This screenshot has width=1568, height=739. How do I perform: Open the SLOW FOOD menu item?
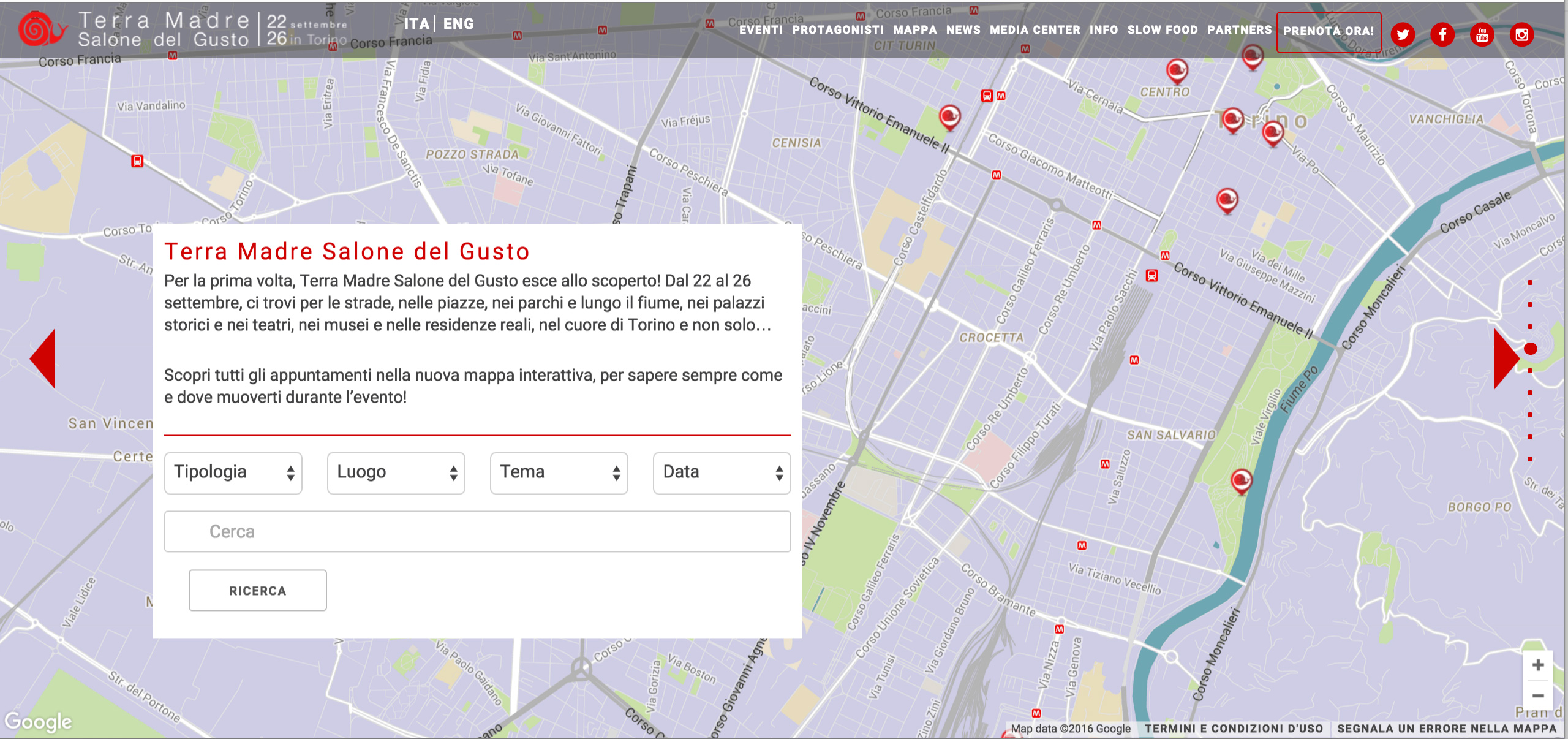point(1163,29)
